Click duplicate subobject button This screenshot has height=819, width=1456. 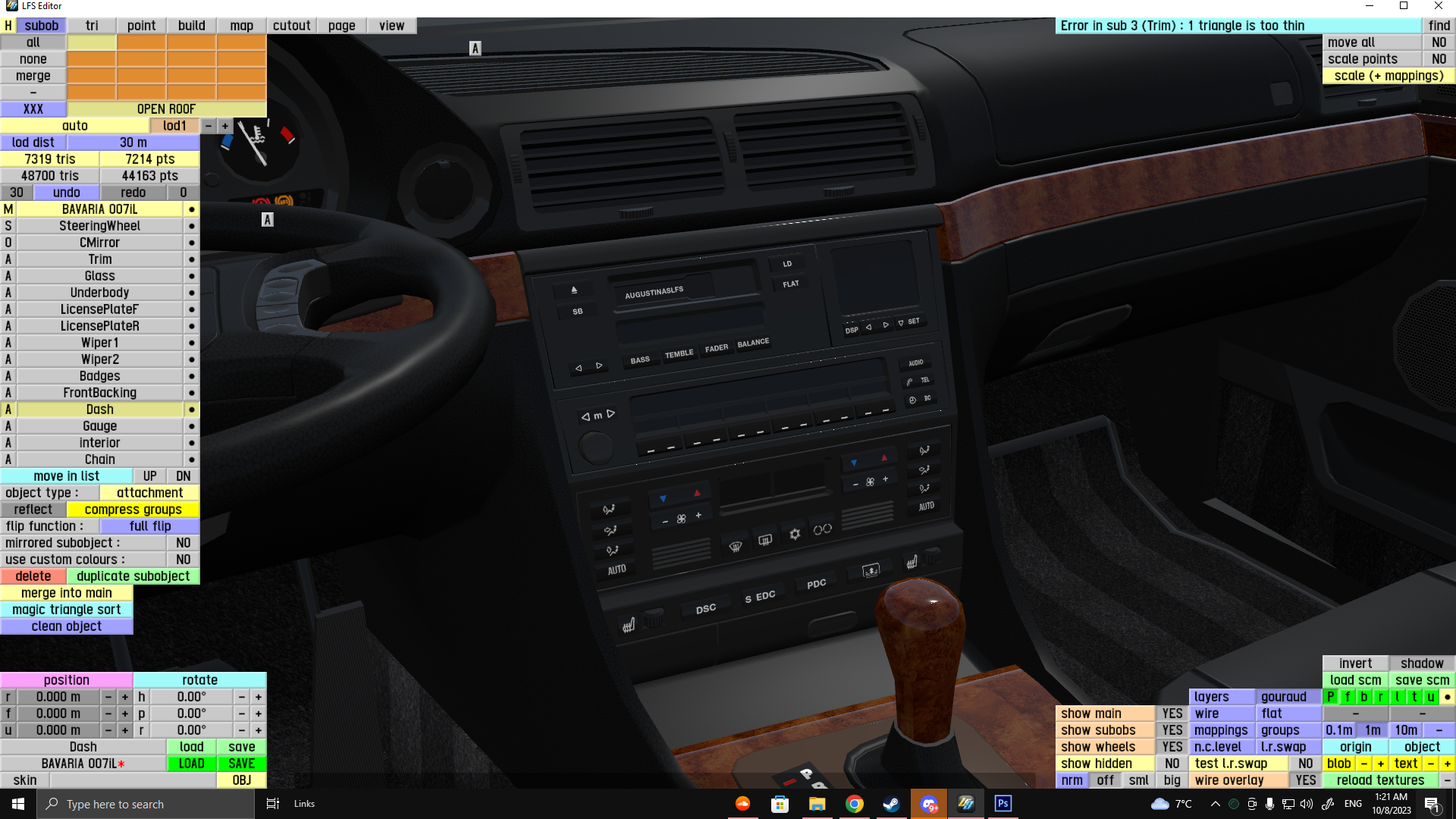pyautogui.click(x=133, y=576)
